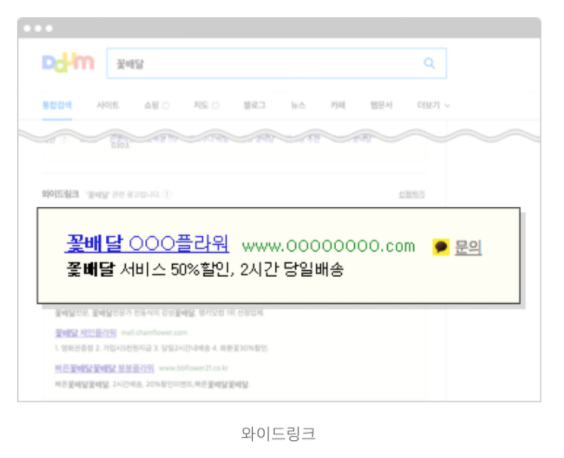The width and height of the screenshot is (564, 458).
Task: Open the 사이트 tab
Action: coord(107,105)
